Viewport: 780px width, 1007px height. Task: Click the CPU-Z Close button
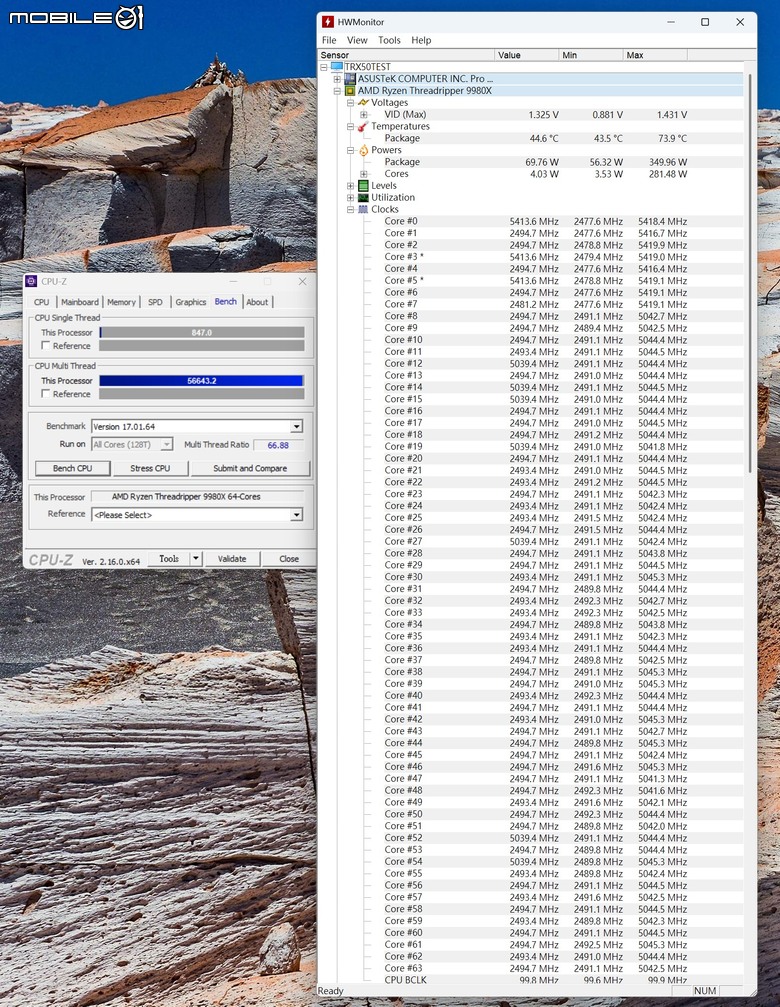[x=289, y=559]
